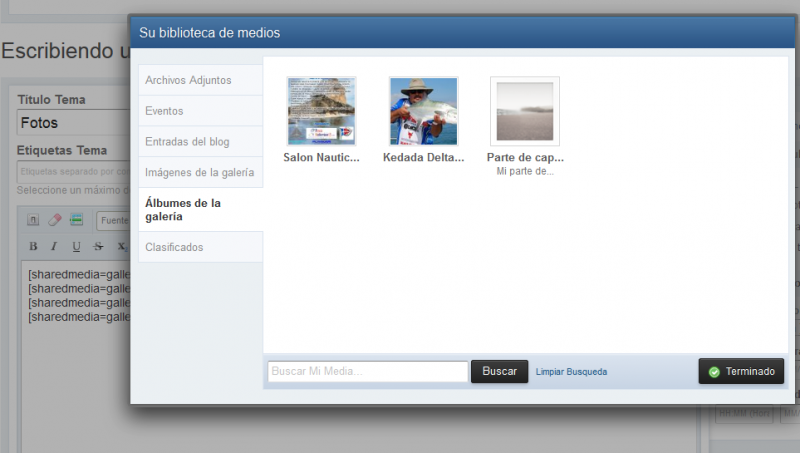This screenshot has width=800, height=453.
Task: Select the Salon Nautic album thumbnail
Action: [321, 111]
